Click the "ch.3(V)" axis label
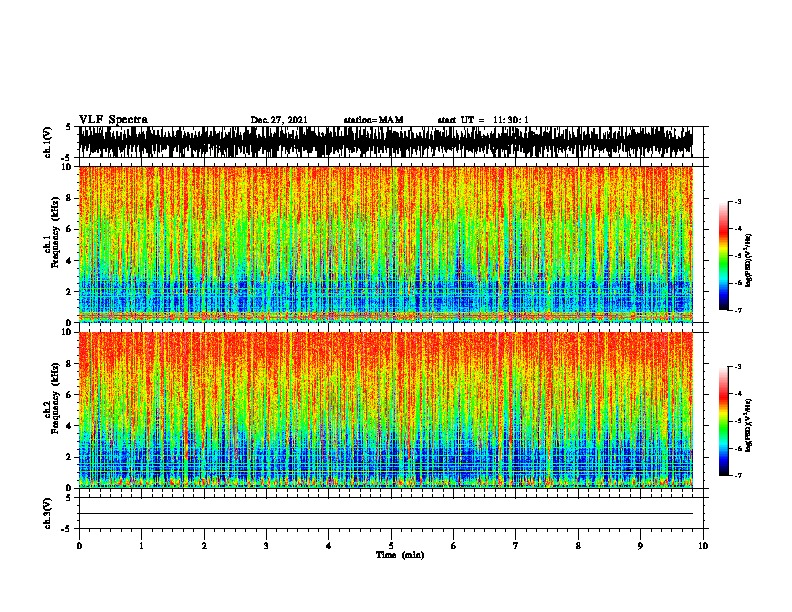The width and height of the screenshot is (792, 612). (x=48, y=513)
